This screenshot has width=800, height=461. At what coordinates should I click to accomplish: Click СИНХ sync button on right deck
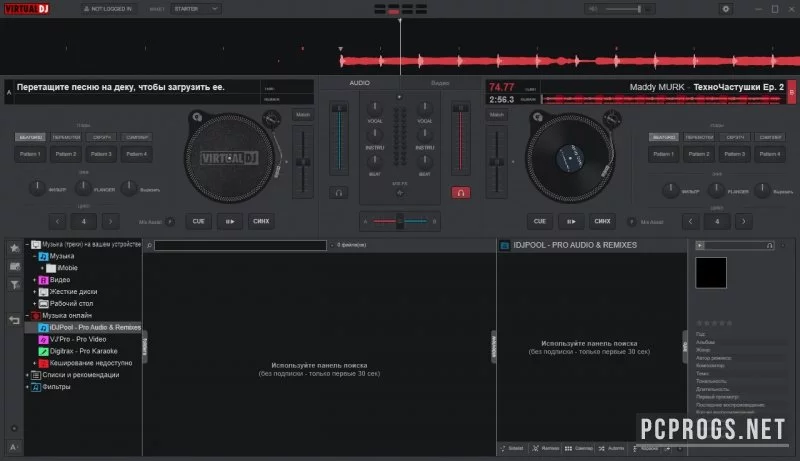pyautogui.click(x=602, y=221)
